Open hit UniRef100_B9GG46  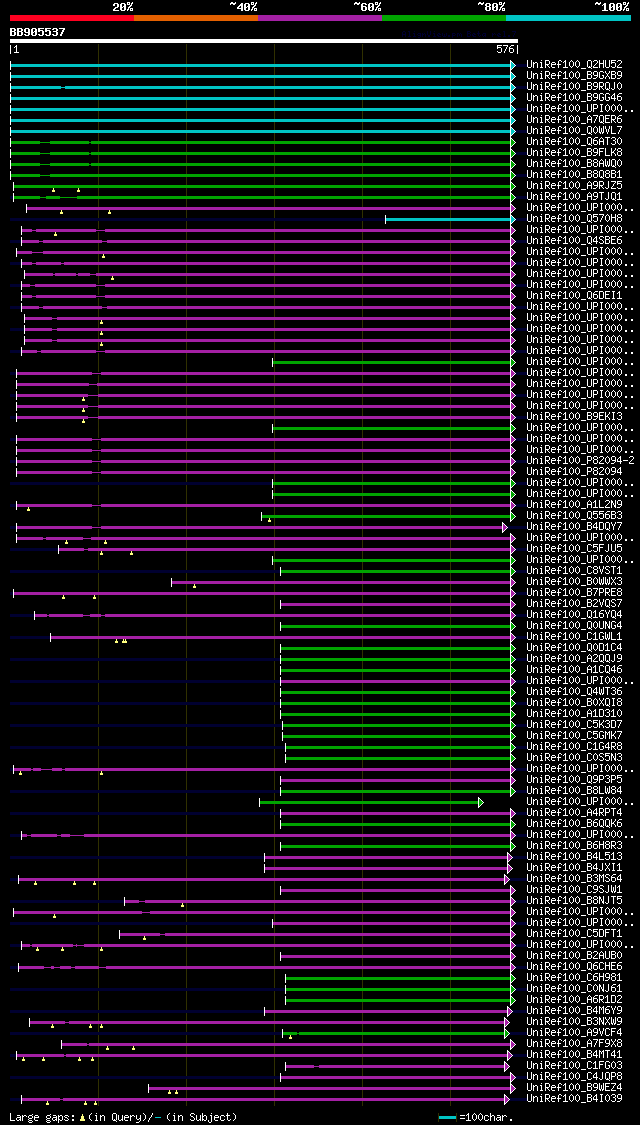coord(574,98)
